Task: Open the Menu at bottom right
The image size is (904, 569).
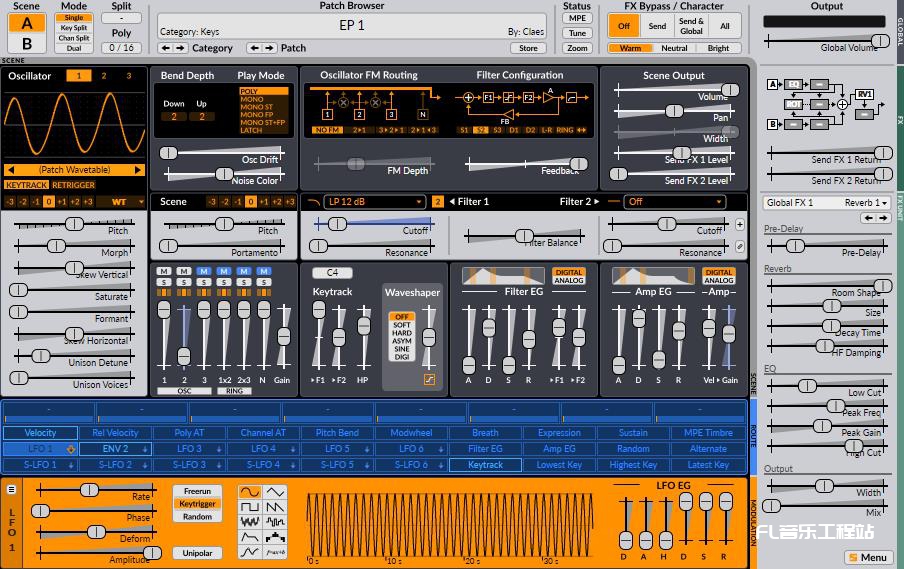Action: click(867, 557)
